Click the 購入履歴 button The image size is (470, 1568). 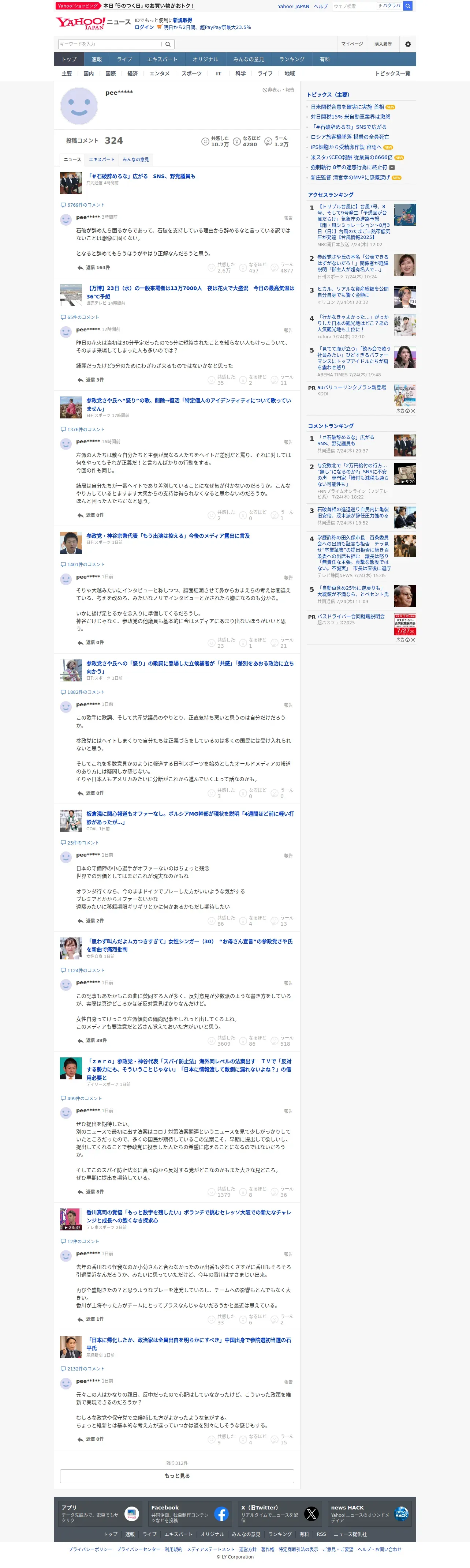pyautogui.click(x=383, y=44)
